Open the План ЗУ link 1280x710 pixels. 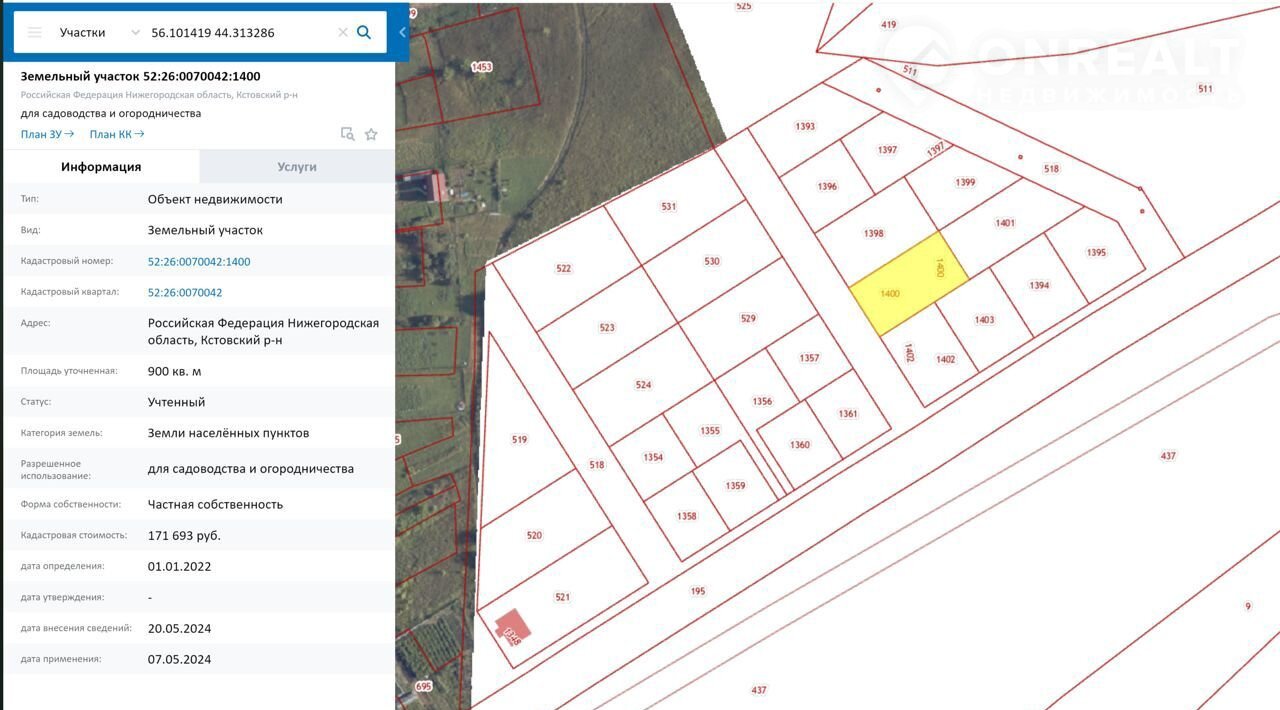(x=47, y=134)
